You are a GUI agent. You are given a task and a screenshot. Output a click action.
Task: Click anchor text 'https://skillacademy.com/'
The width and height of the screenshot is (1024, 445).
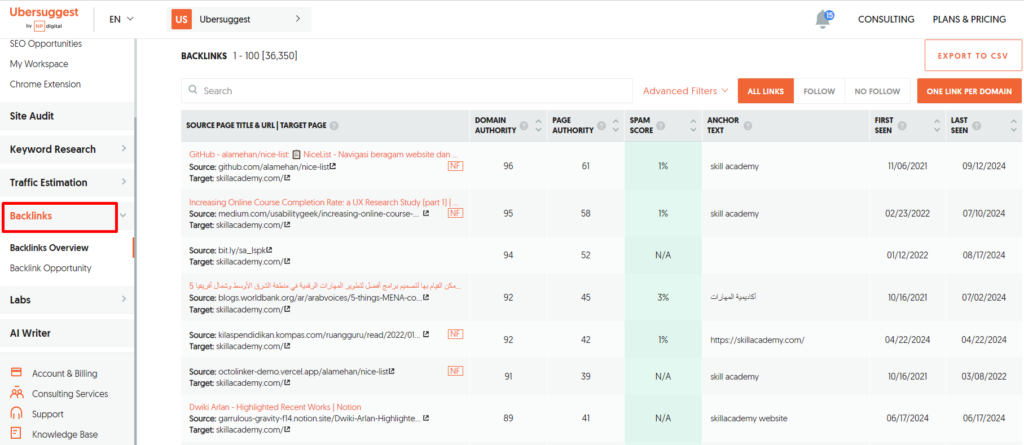click(x=757, y=340)
